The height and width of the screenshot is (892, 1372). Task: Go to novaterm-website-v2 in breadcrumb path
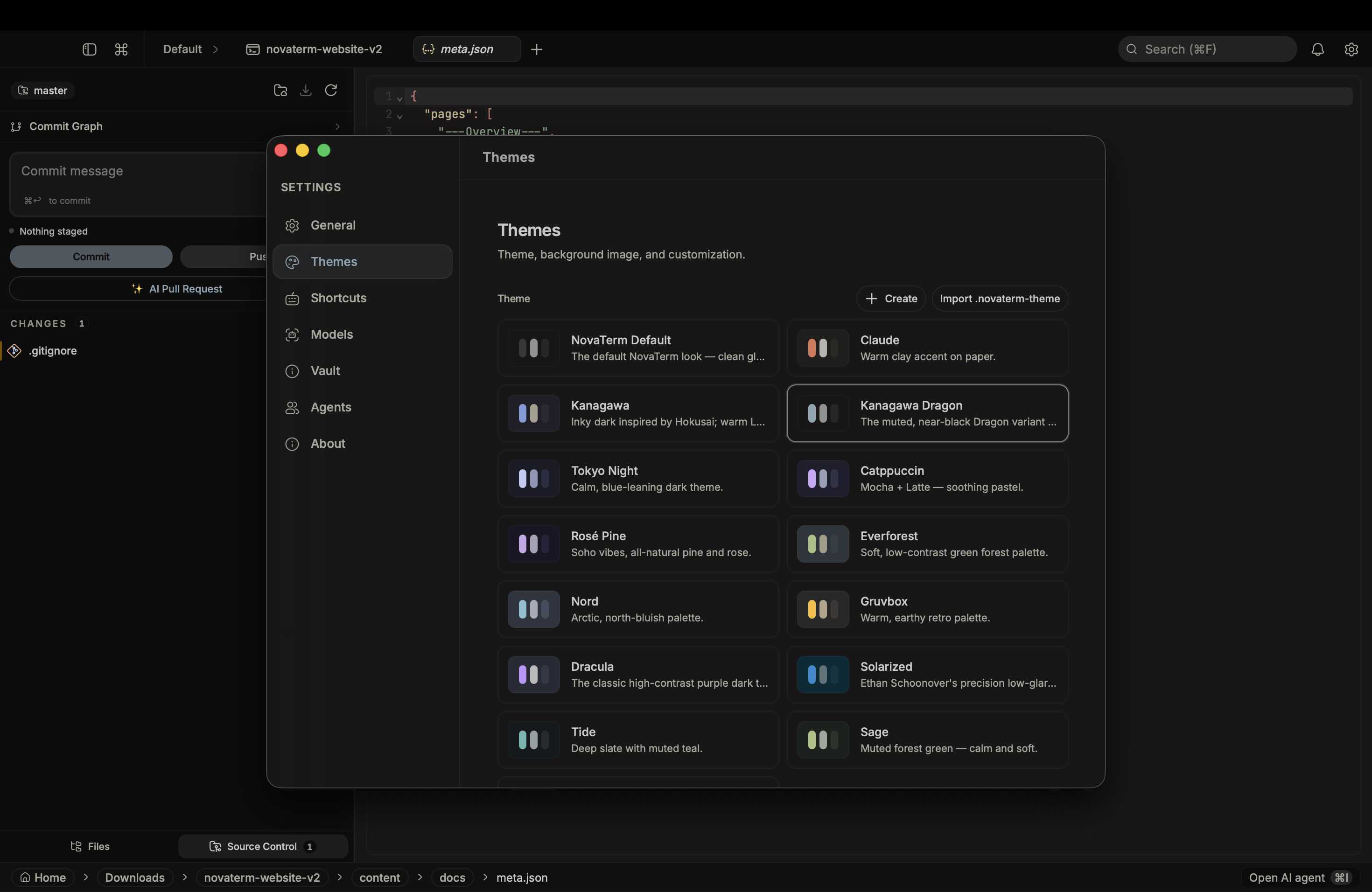point(262,877)
